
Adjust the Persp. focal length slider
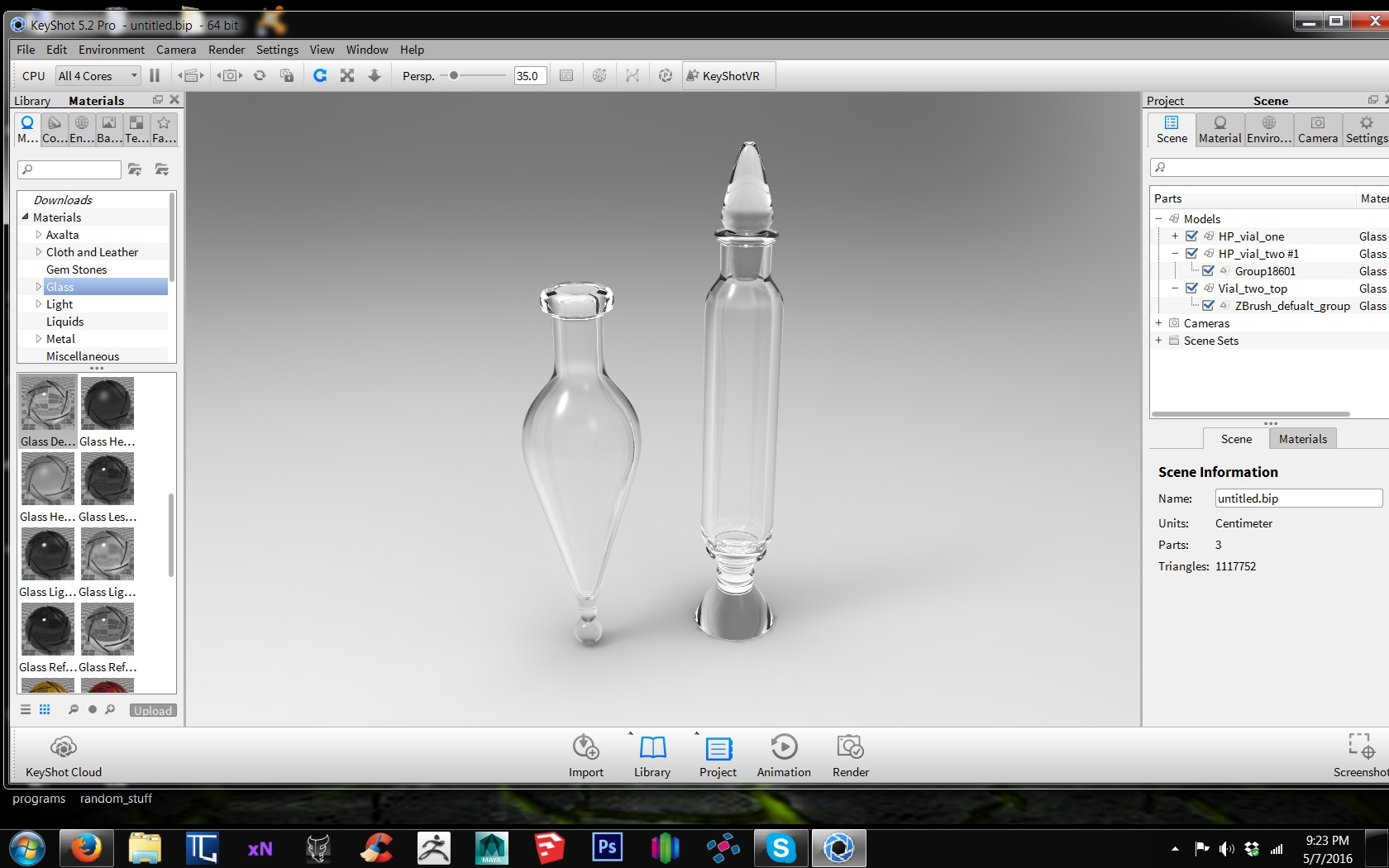(454, 75)
